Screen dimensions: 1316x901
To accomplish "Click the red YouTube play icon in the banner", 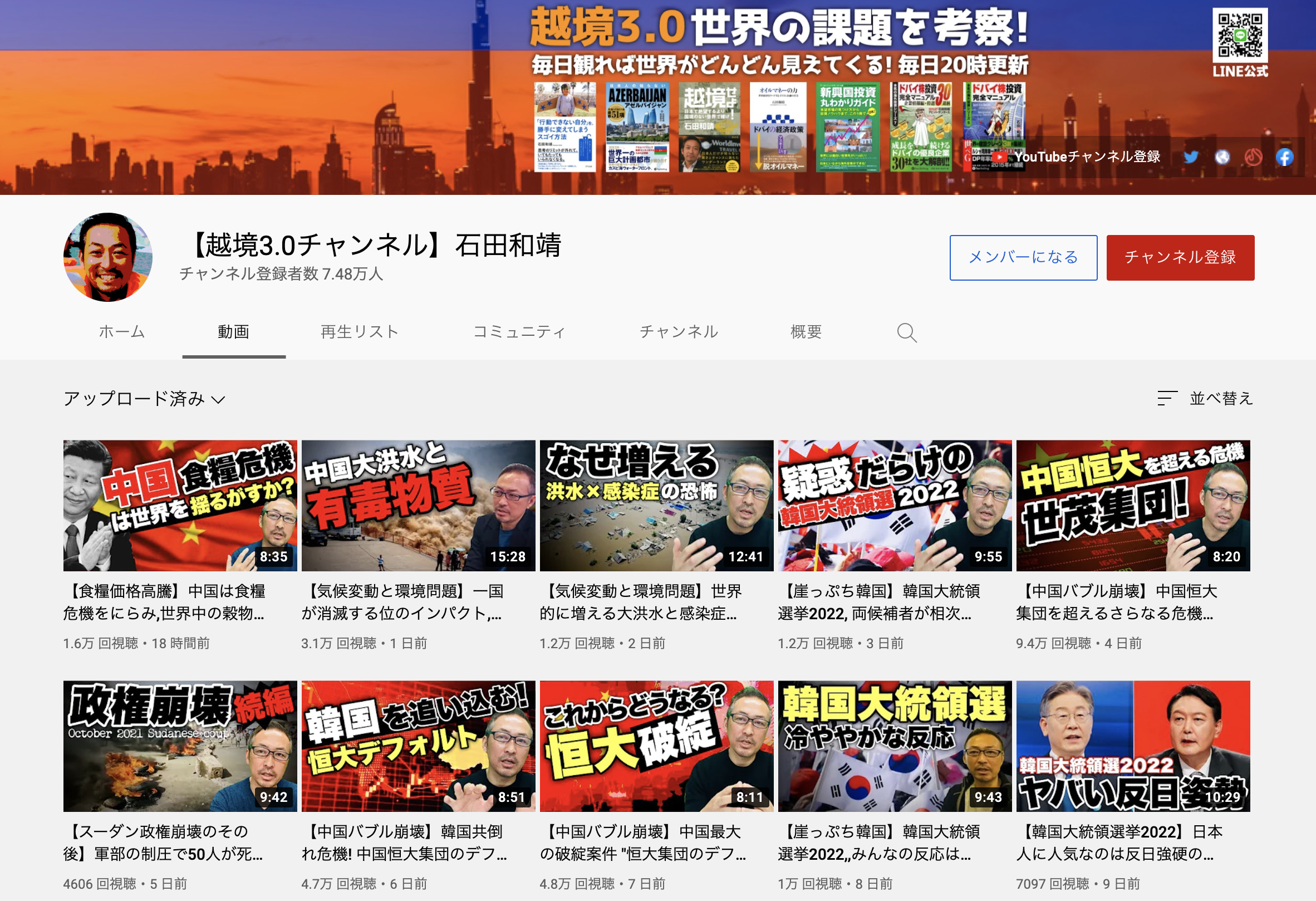I will coord(999,157).
